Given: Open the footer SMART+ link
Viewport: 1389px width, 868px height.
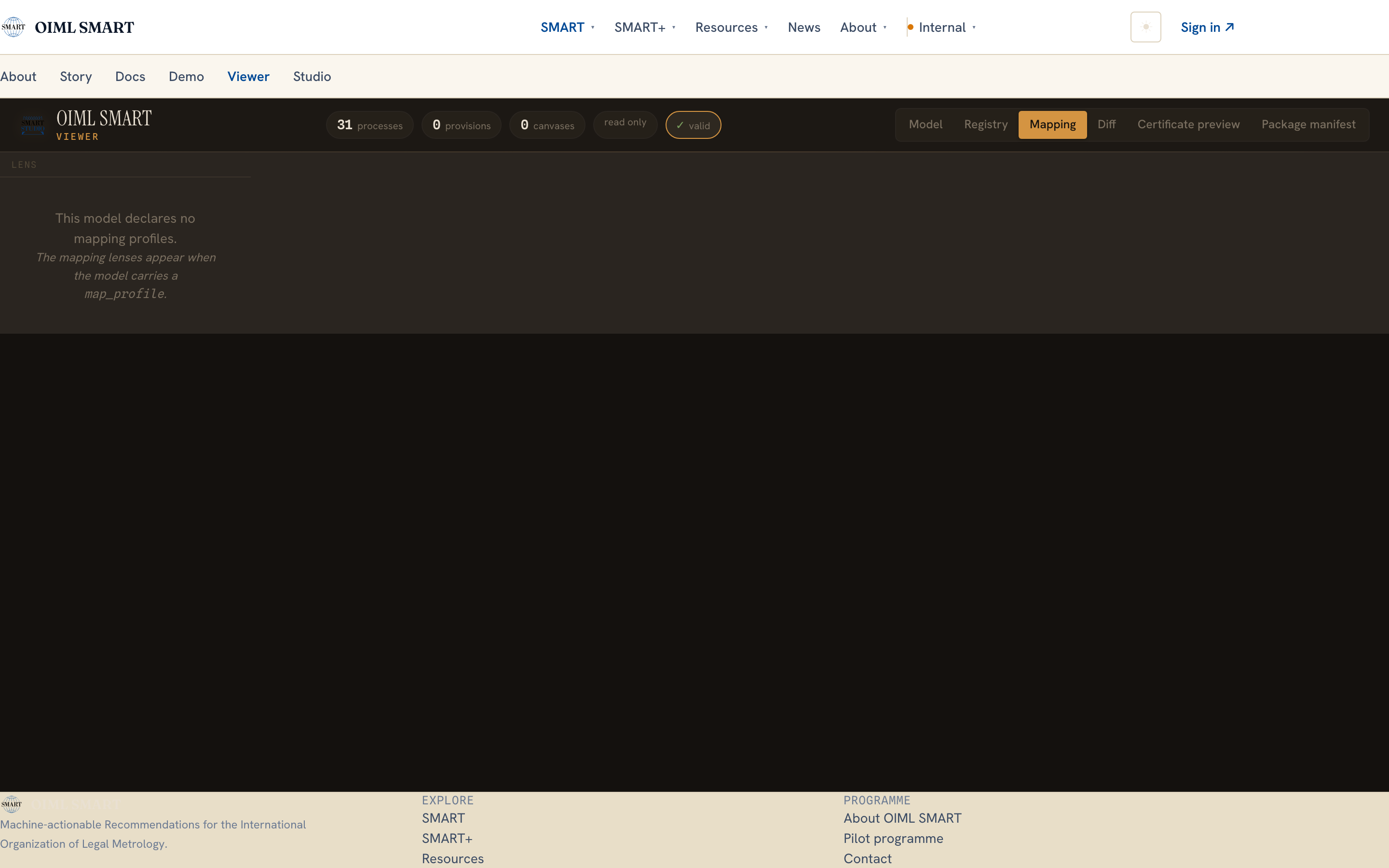Looking at the screenshot, I should [447, 838].
